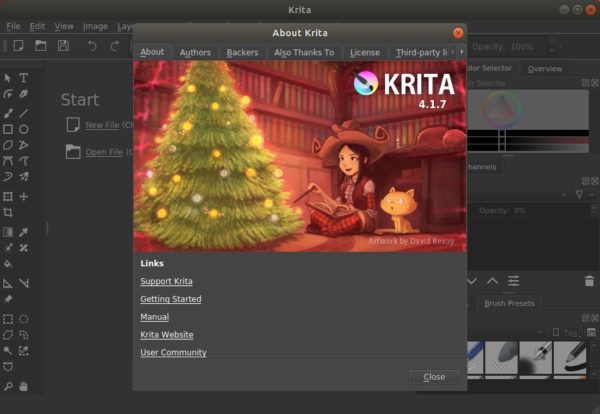Select the Crop tool

point(8,212)
